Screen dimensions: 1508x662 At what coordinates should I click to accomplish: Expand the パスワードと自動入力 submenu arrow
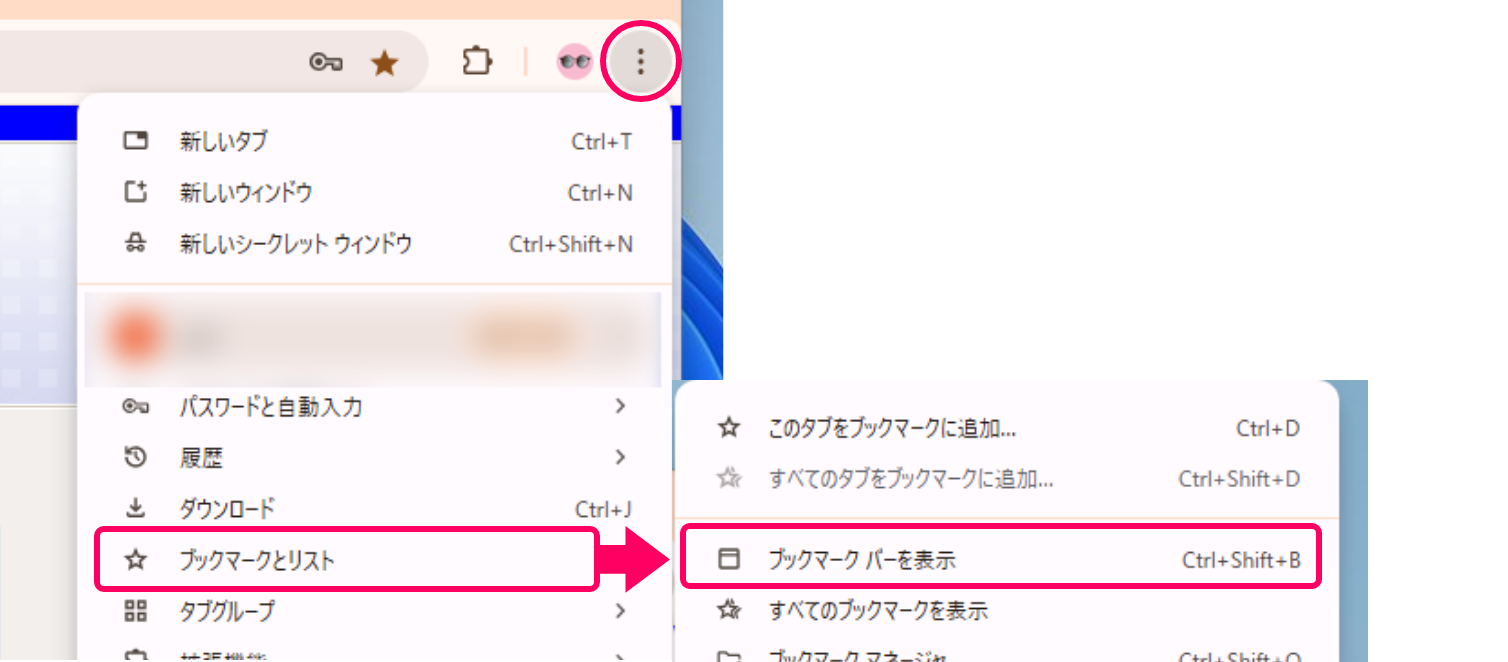tap(620, 406)
